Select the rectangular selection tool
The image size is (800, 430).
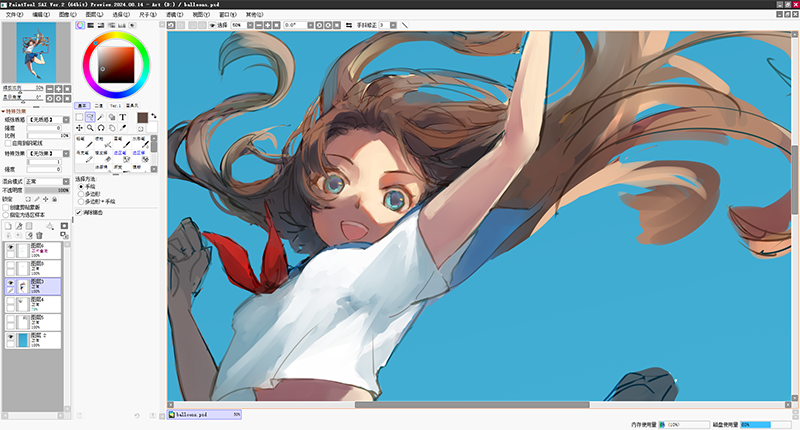click(x=79, y=117)
